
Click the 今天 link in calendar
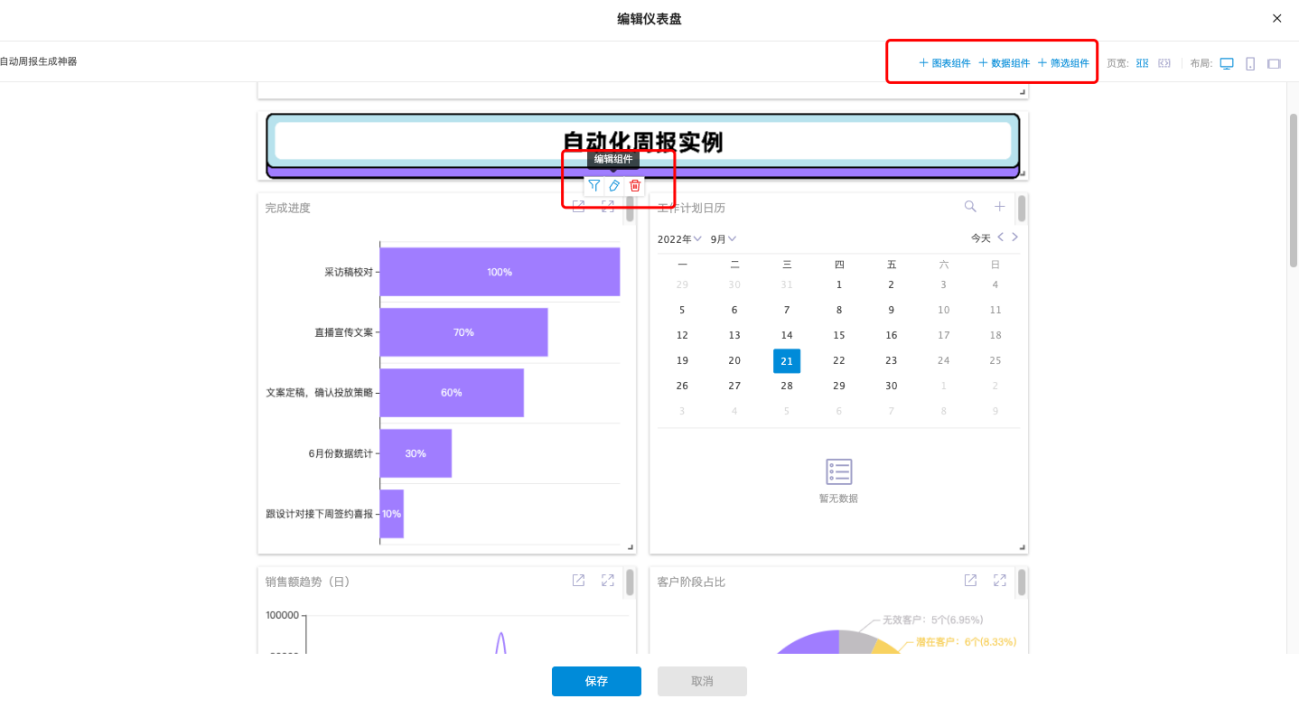(x=981, y=239)
